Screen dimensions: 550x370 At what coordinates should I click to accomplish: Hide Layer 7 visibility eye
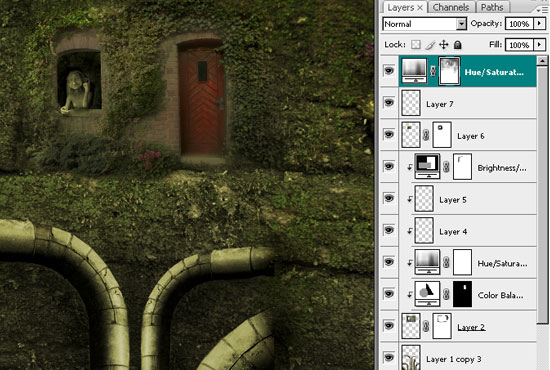coord(389,103)
